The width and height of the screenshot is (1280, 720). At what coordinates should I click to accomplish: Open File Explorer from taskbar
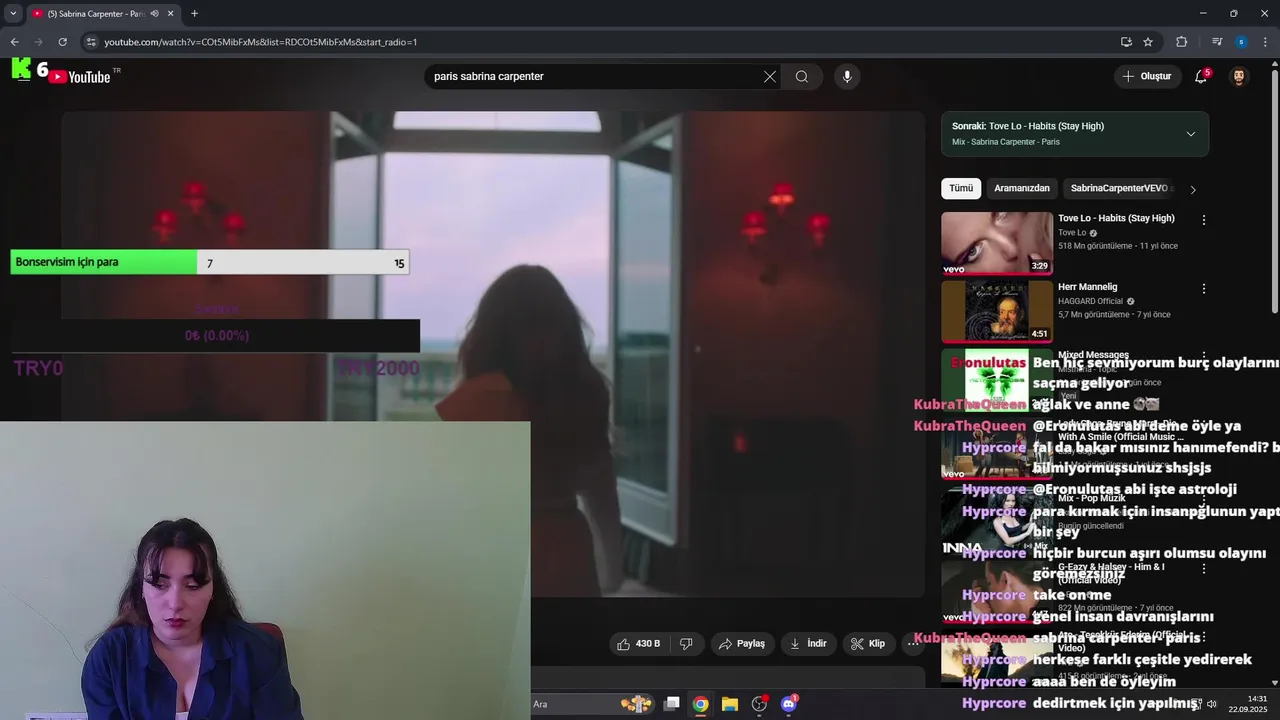coord(730,704)
